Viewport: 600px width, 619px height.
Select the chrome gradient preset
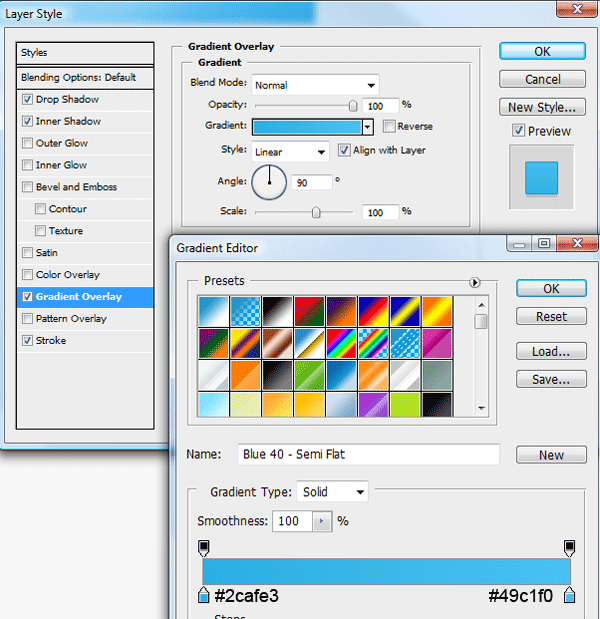(309, 343)
